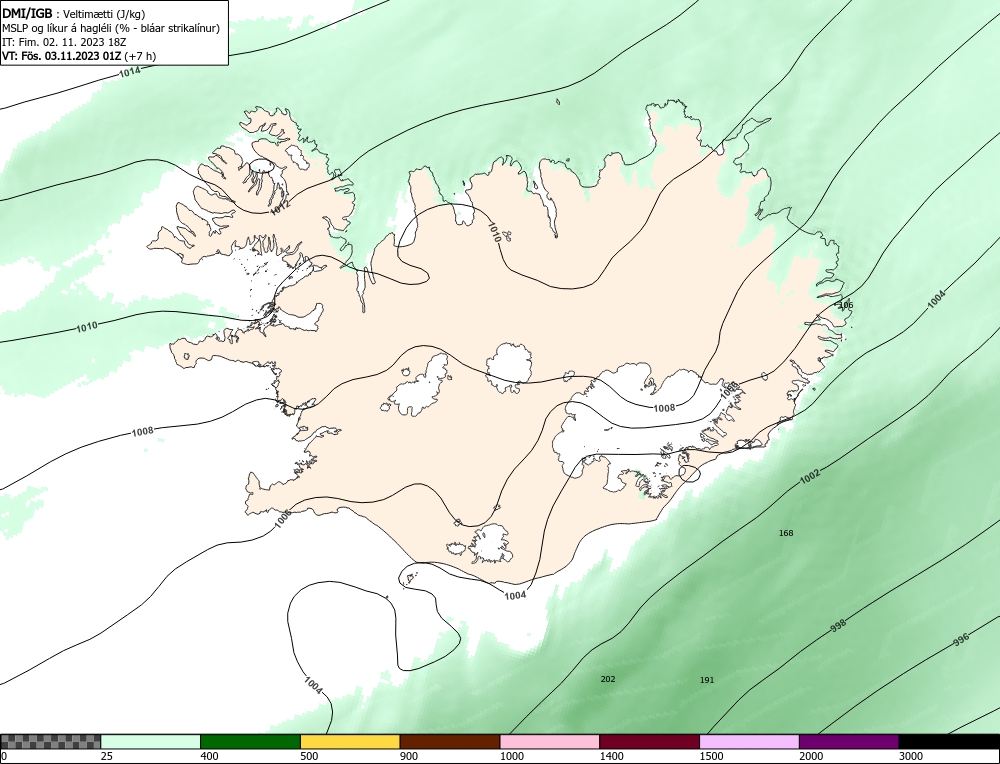Click the "191" value over the ocean
Image resolution: width=1000 pixels, height=764 pixels.
click(707, 680)
